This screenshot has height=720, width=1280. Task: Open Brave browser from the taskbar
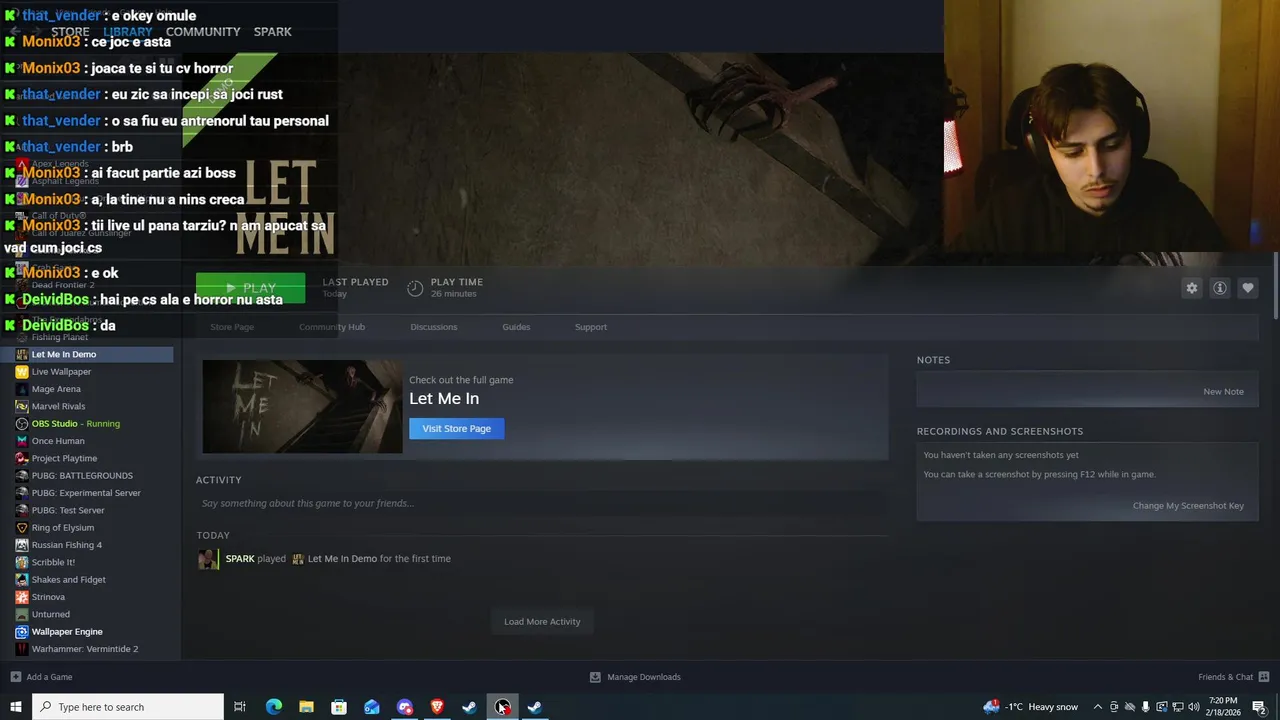[x=437, y=707]
